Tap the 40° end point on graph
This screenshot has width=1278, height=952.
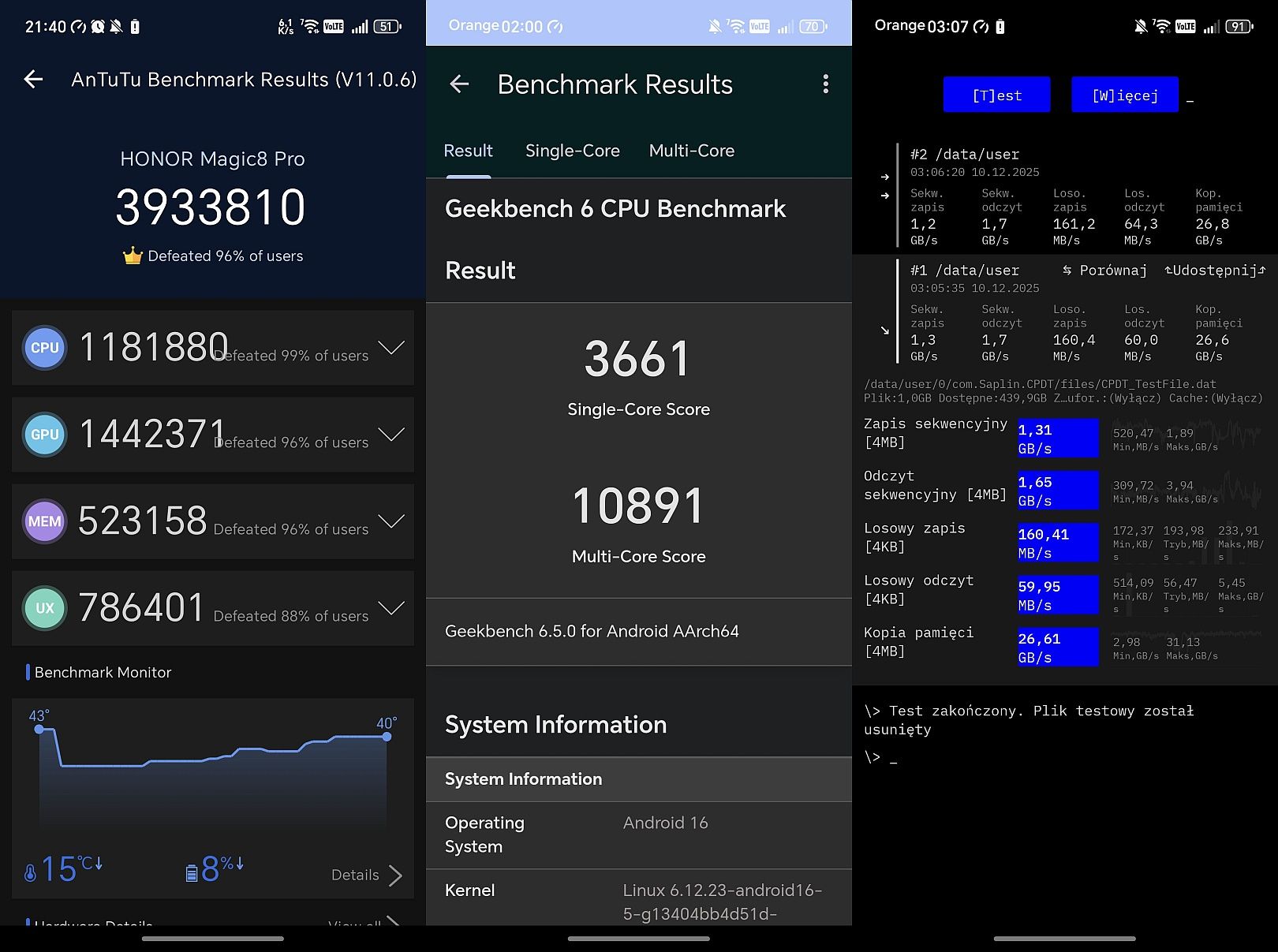pos(387,736)
